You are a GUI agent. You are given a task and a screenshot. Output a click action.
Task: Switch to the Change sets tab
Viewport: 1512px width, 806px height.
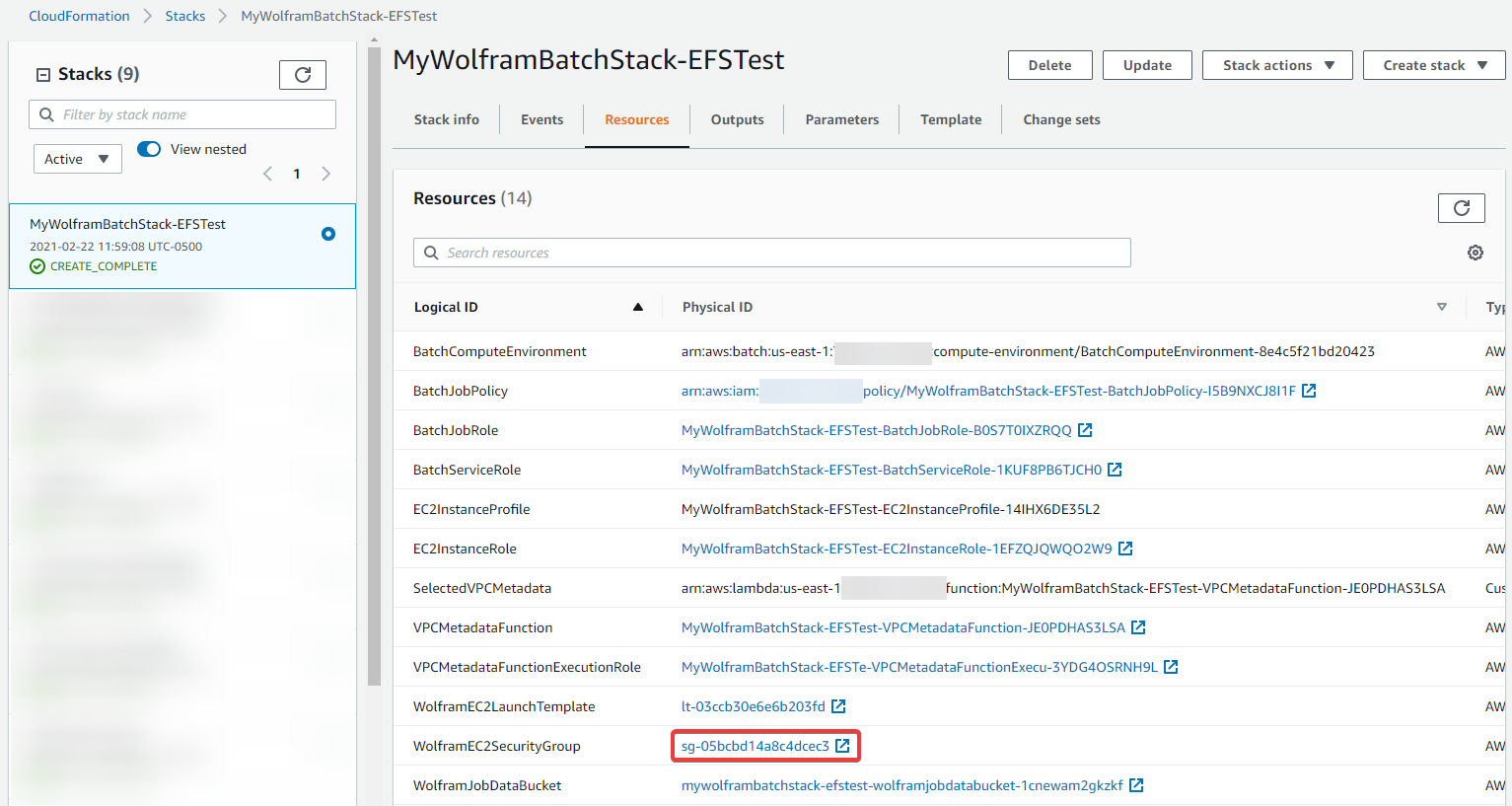pos(1061,119)
